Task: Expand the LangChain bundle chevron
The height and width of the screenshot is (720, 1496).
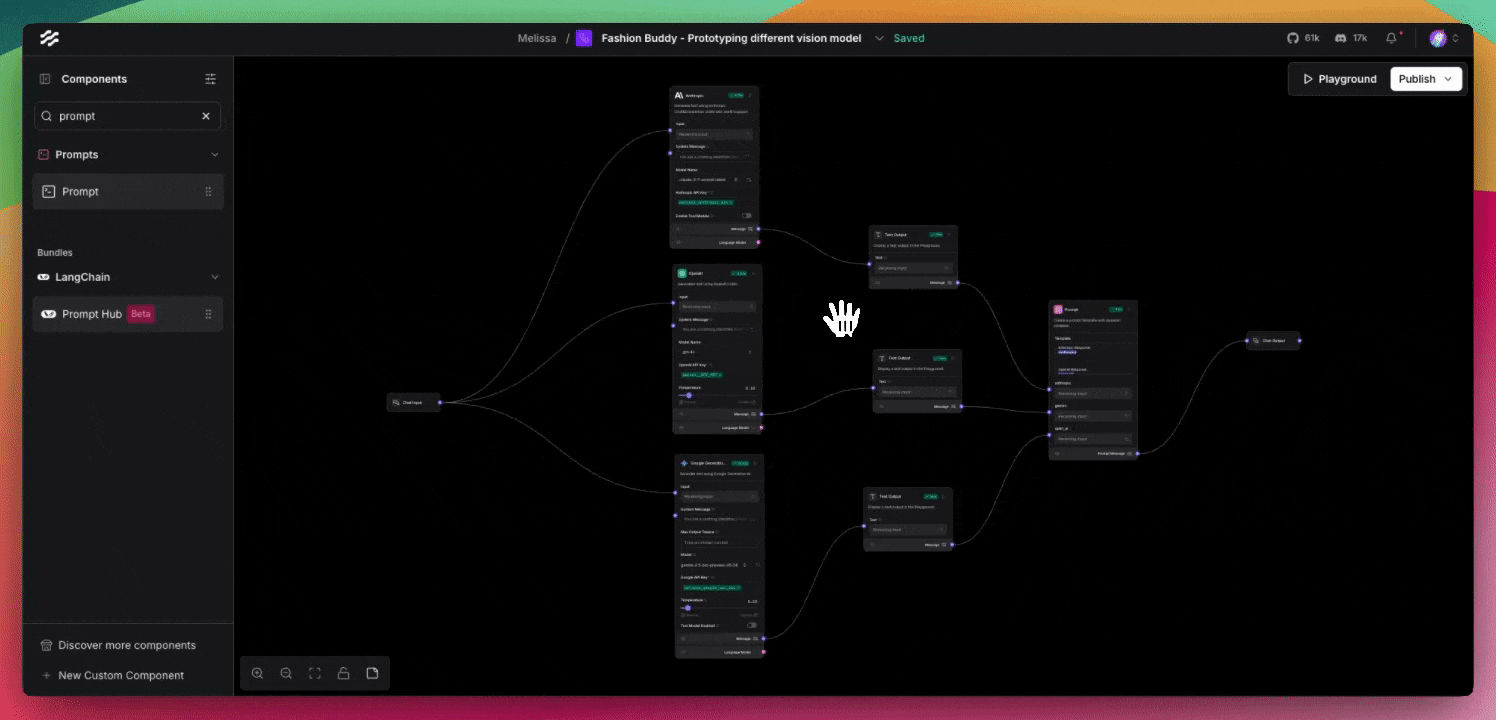Action: 214,277
